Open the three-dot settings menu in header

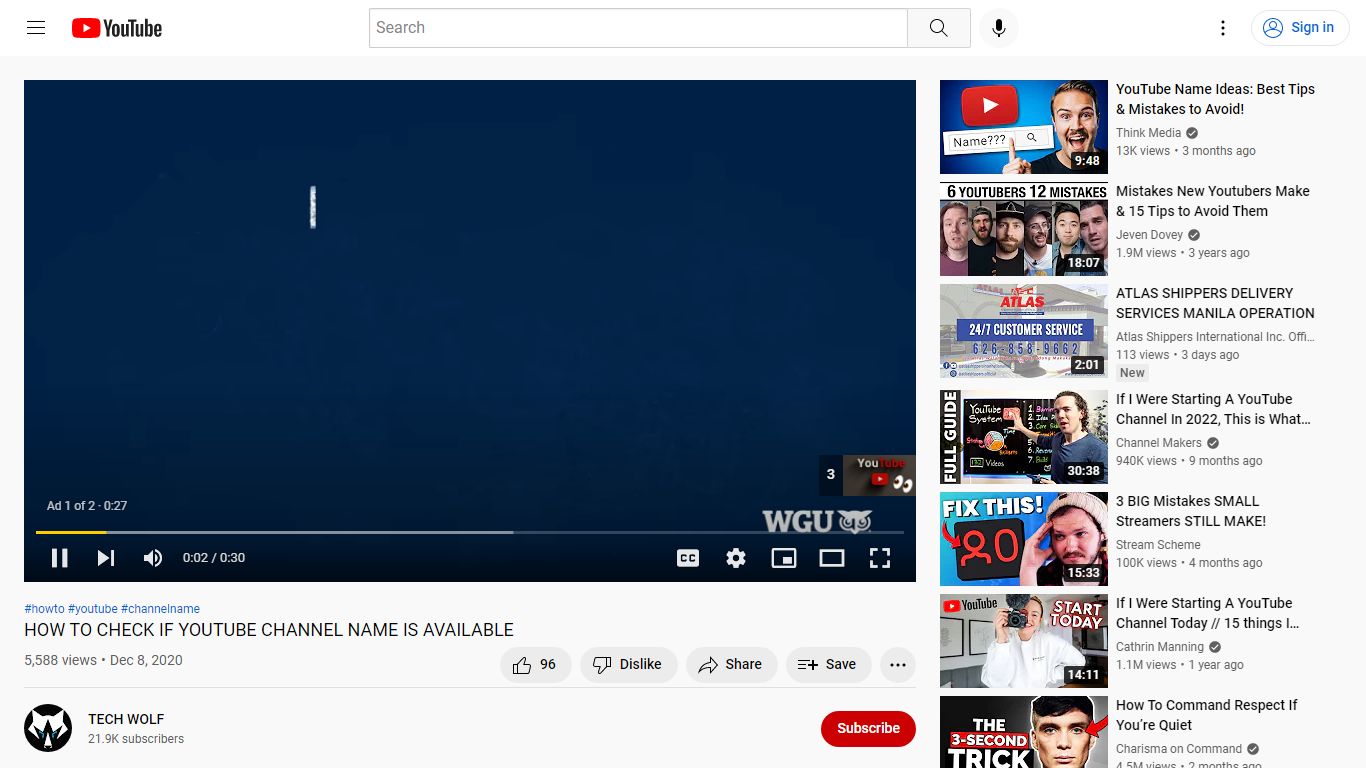point(1222,28)
